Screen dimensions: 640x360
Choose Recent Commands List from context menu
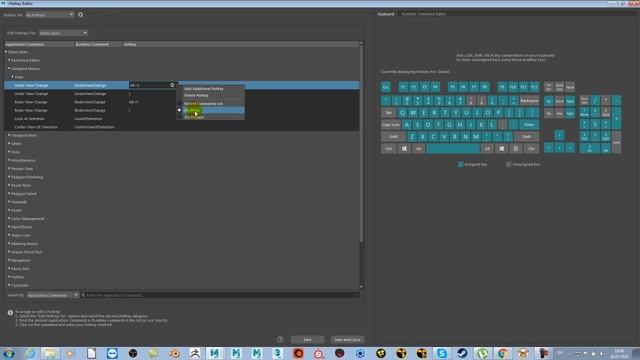[211, 104]
